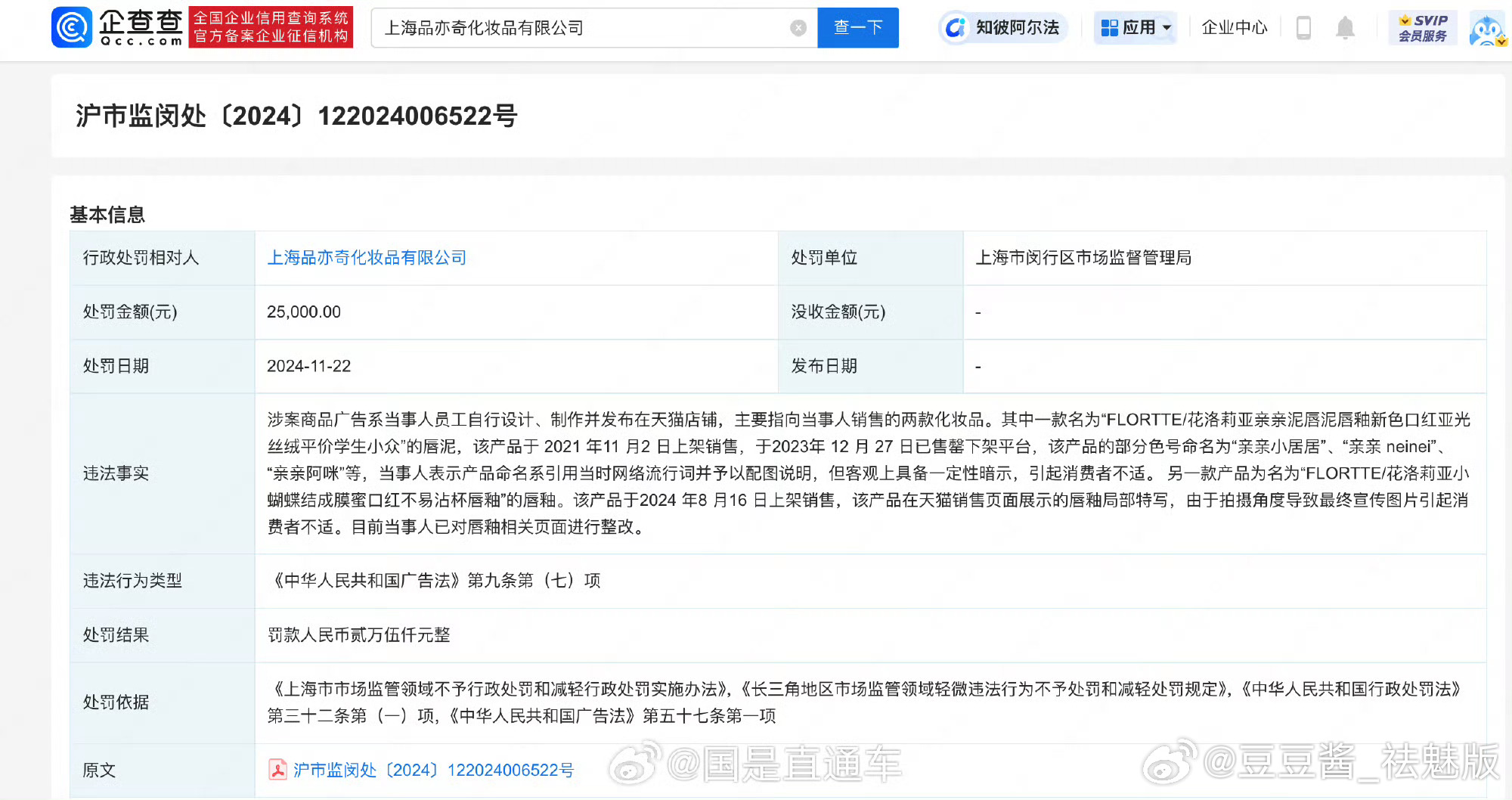The height and width of the screenshot is (800, 1512).
Task: Select 《中华人民共和国广告法》第九条第（七）项 text
Action: 435,580
